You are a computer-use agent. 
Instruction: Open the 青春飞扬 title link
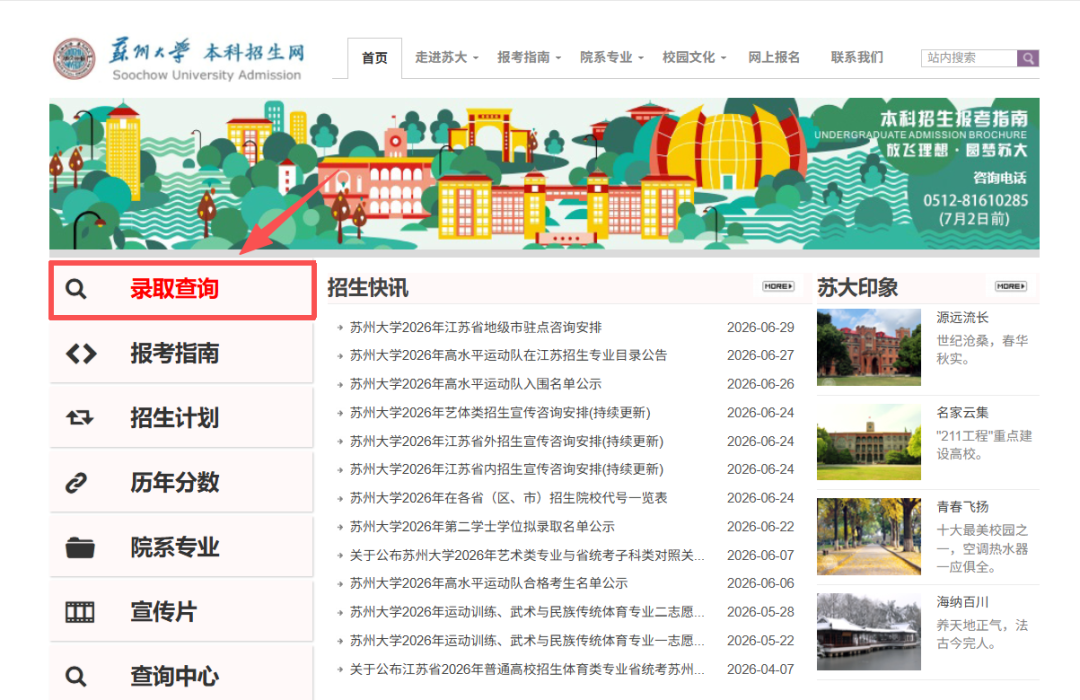(962, 507)
